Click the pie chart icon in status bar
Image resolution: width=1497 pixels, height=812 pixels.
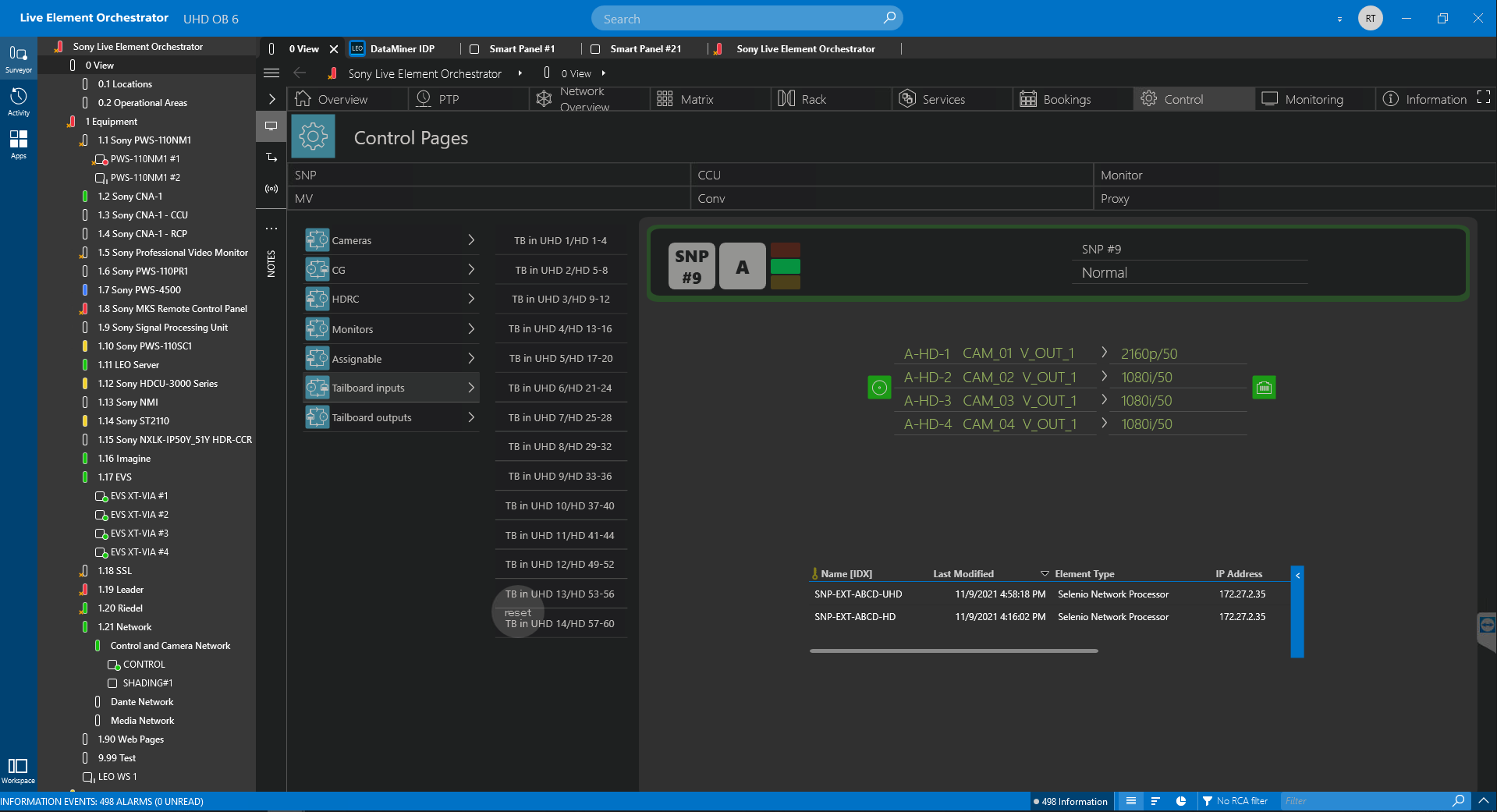click(x=1181, y=801)
